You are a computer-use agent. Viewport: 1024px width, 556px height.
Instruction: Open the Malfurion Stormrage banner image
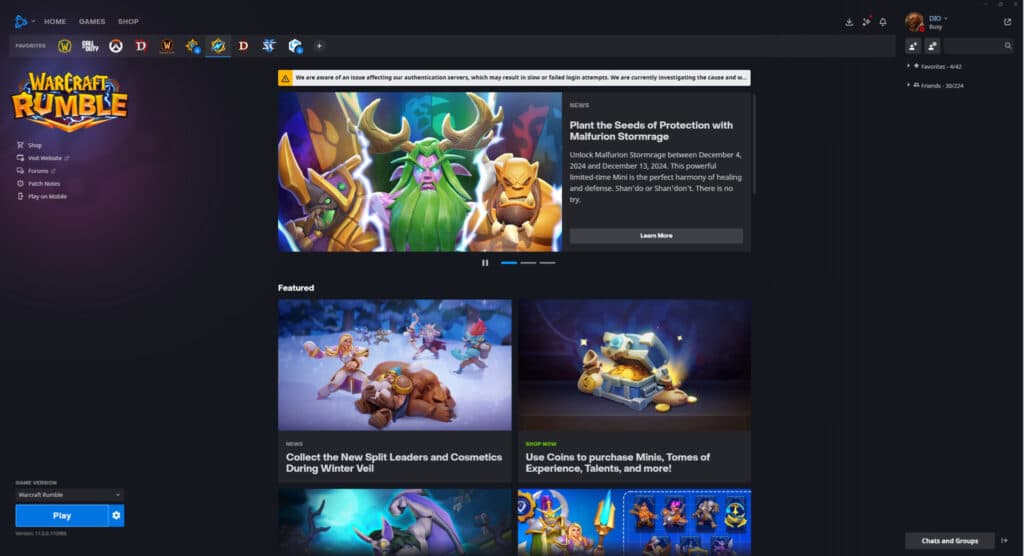420,172
